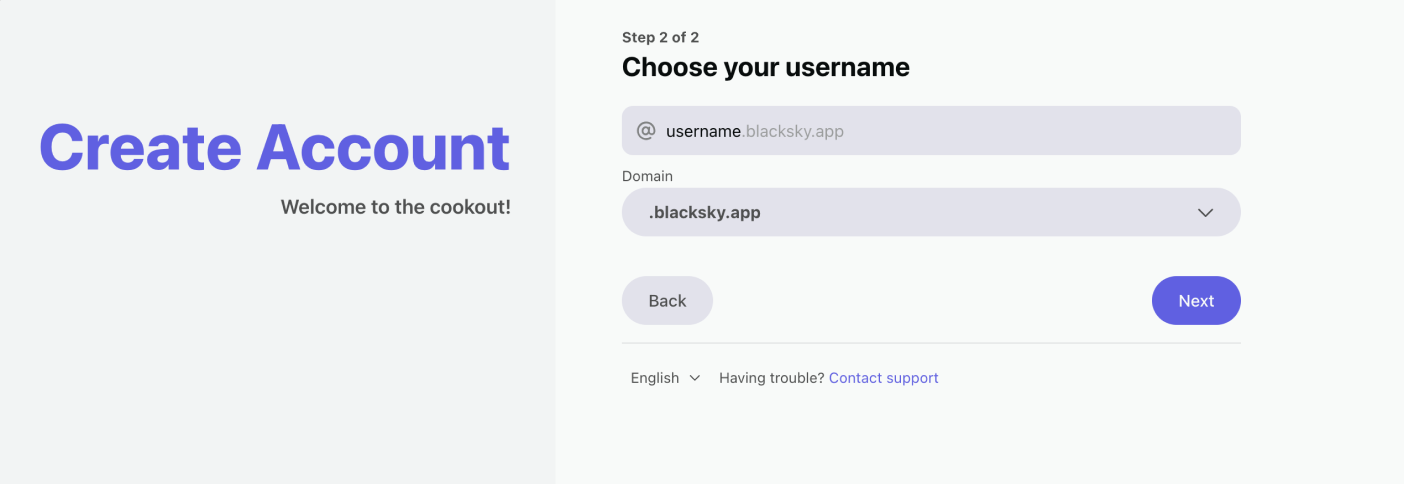Viewport: 1404px width, 484px height.
Task: Select the 'username' placeholder word
Action: pyautogui.click(x=703, y=131)
